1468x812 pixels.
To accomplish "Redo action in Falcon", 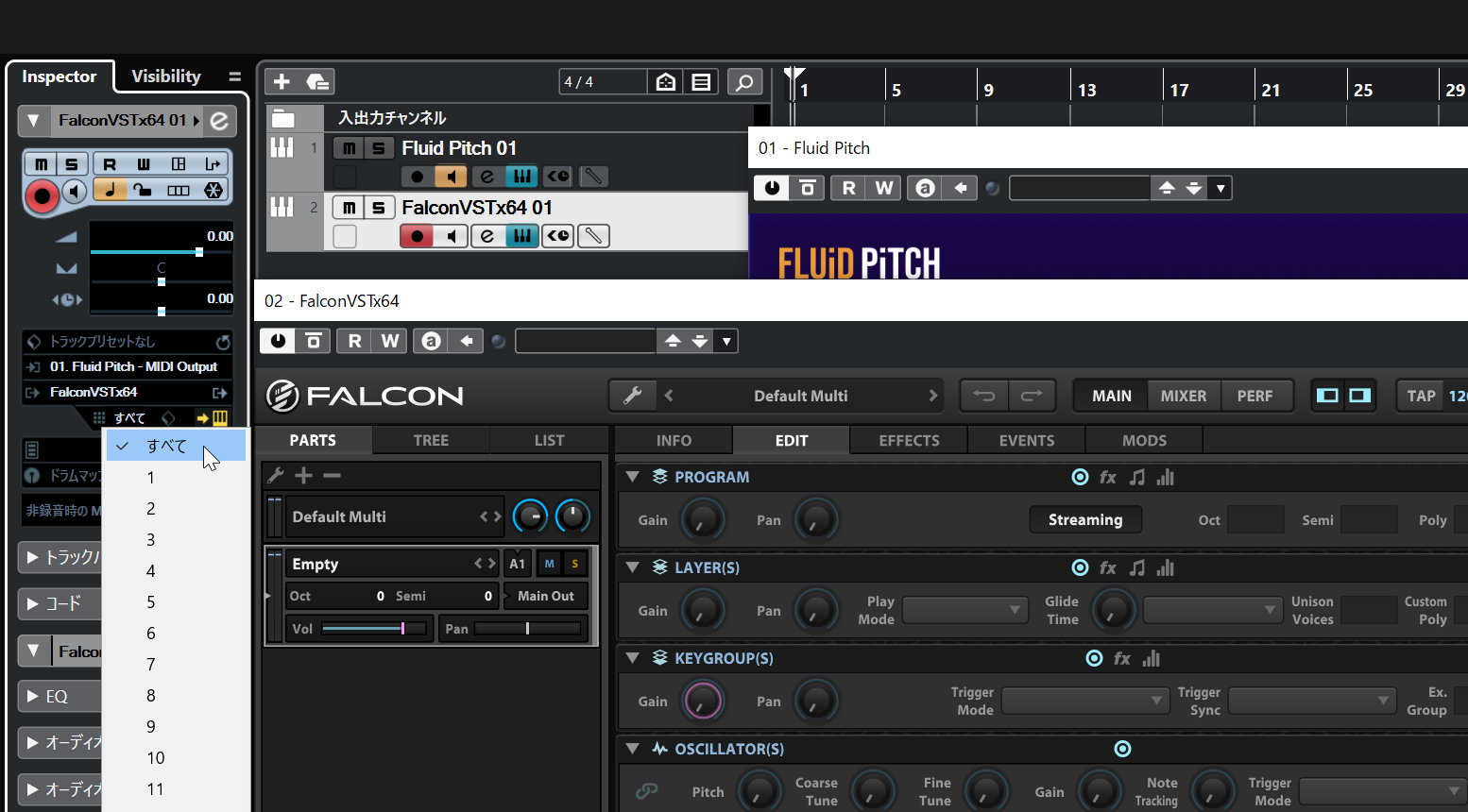I will pyautogui.click(x=1032, y=396).
